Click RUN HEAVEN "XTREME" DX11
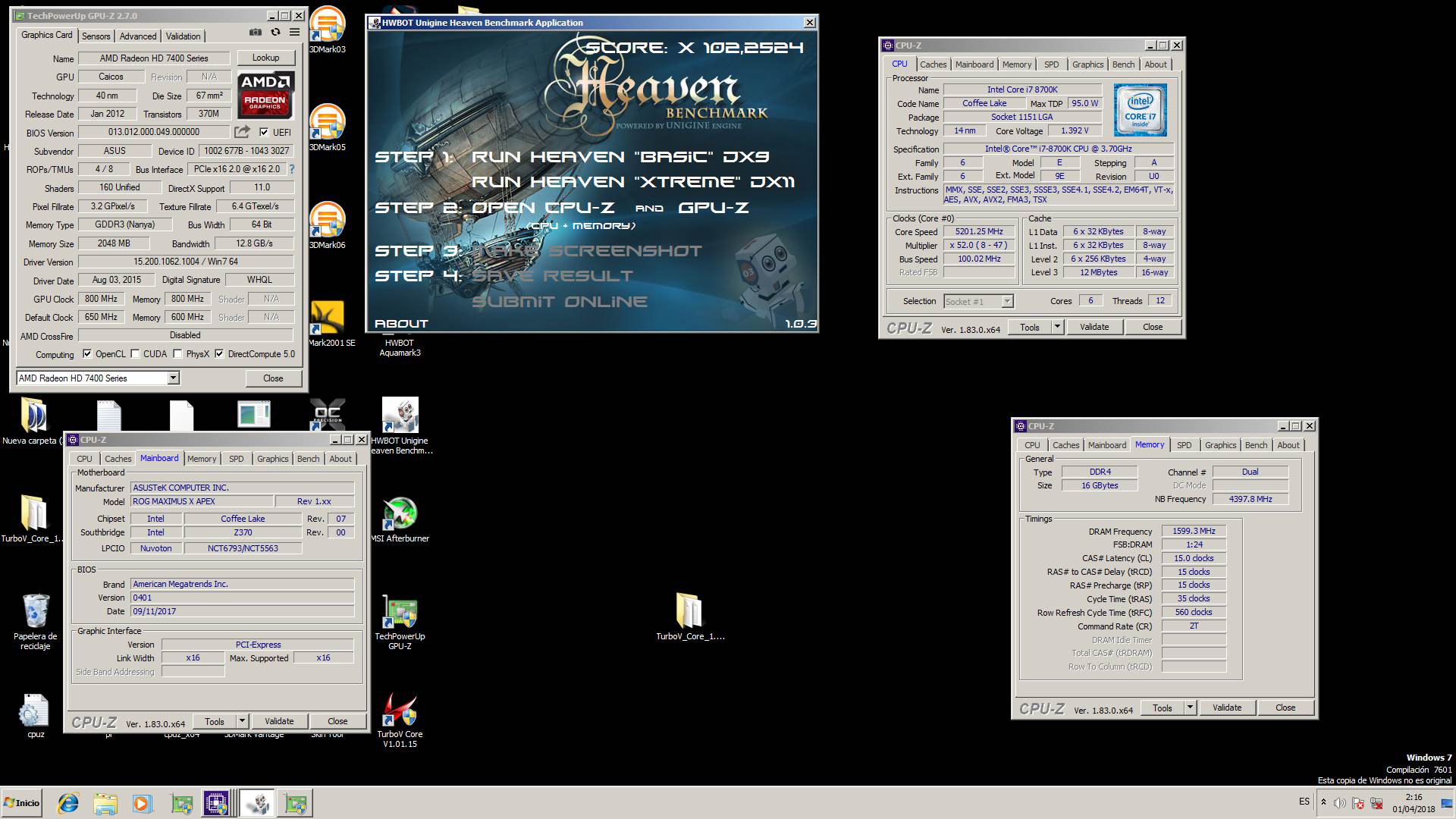This screenshot has width=1456, height=819. pos(633,182)
